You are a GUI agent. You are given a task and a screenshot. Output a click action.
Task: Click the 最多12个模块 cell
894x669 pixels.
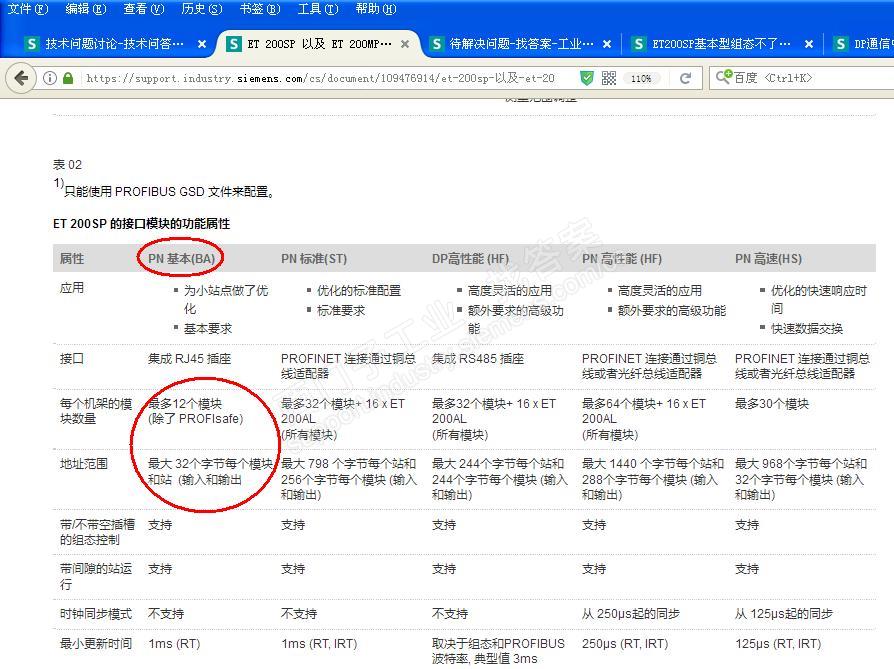185,404
